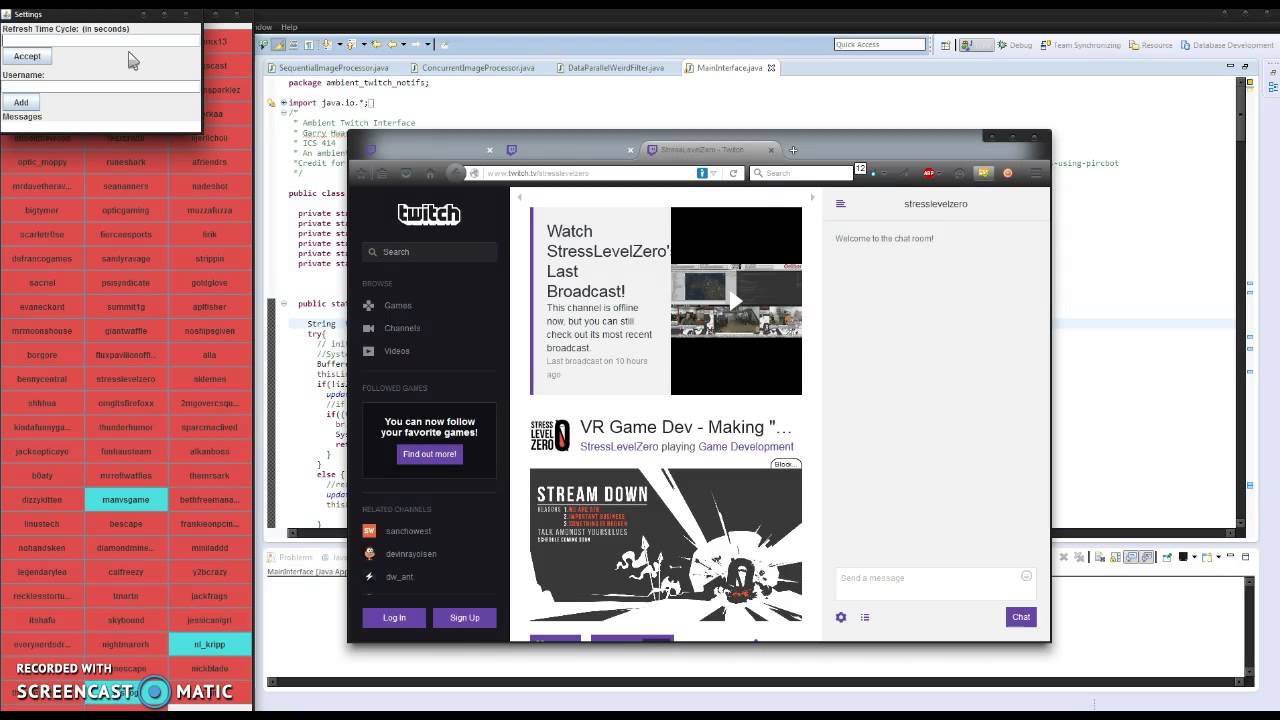Click the Refresh Time Cycle input field

coord(100,41)
